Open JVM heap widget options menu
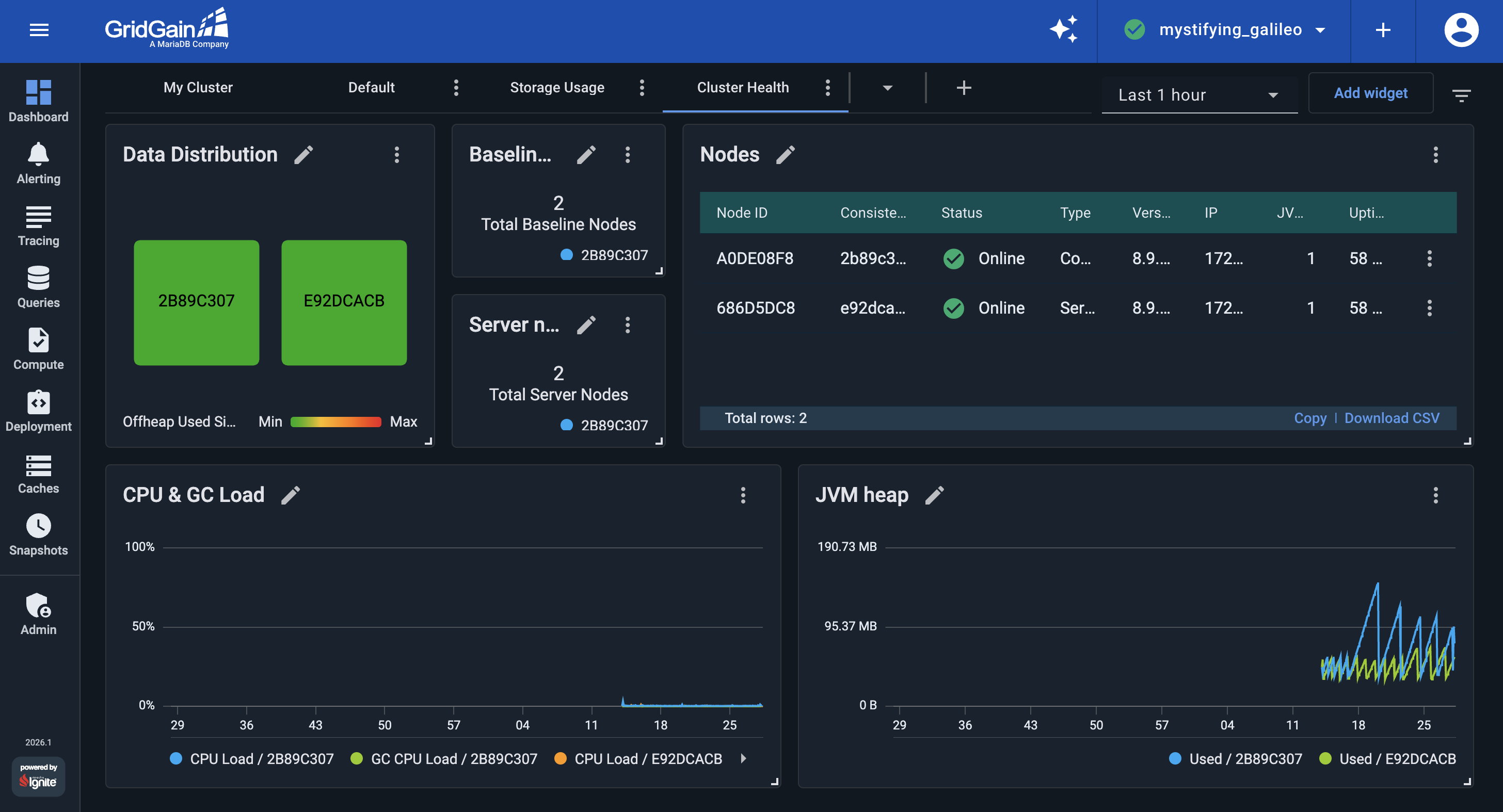This screenshot has width=1503, height=812. (1435, 495)
